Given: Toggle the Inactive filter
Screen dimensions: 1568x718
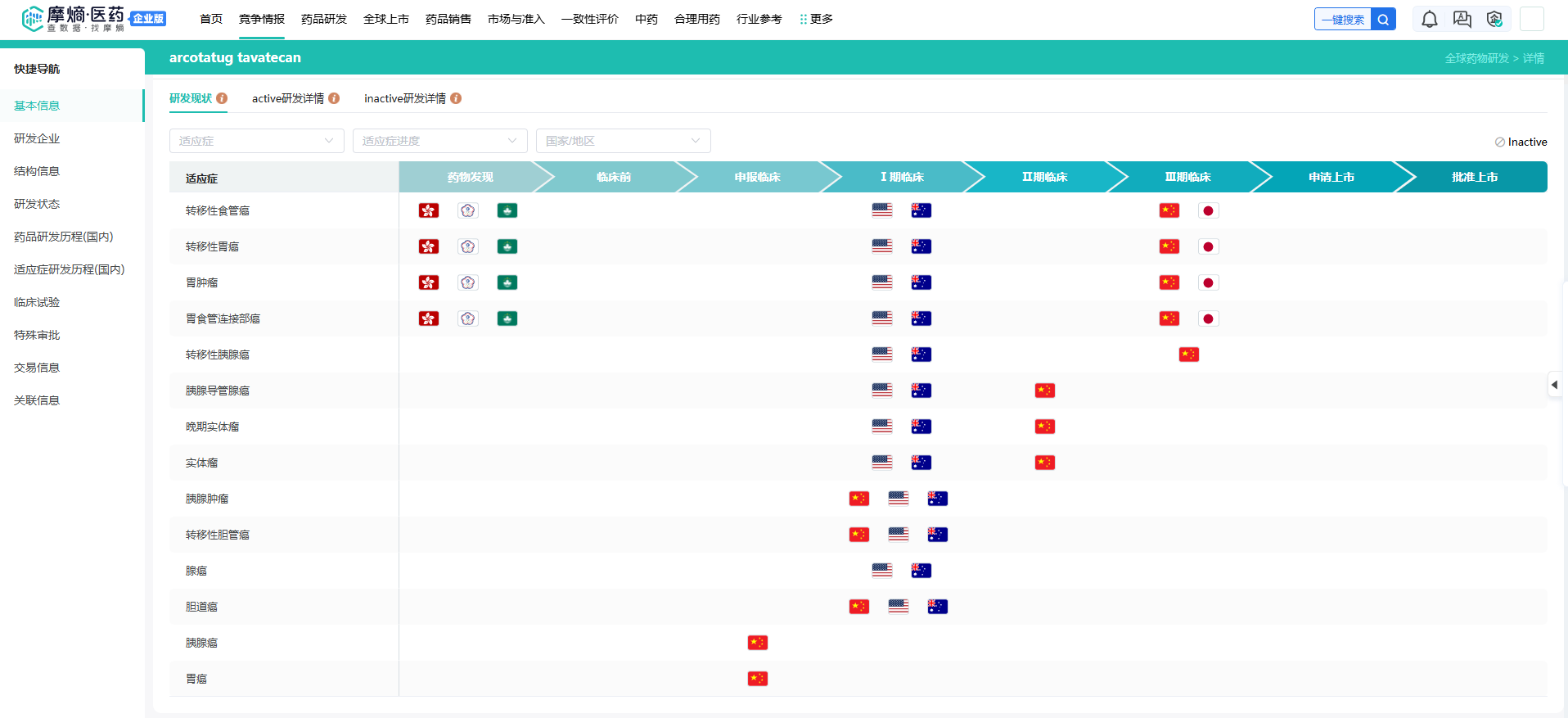Looking at the screenshot, I should (x=1521, y=142).
